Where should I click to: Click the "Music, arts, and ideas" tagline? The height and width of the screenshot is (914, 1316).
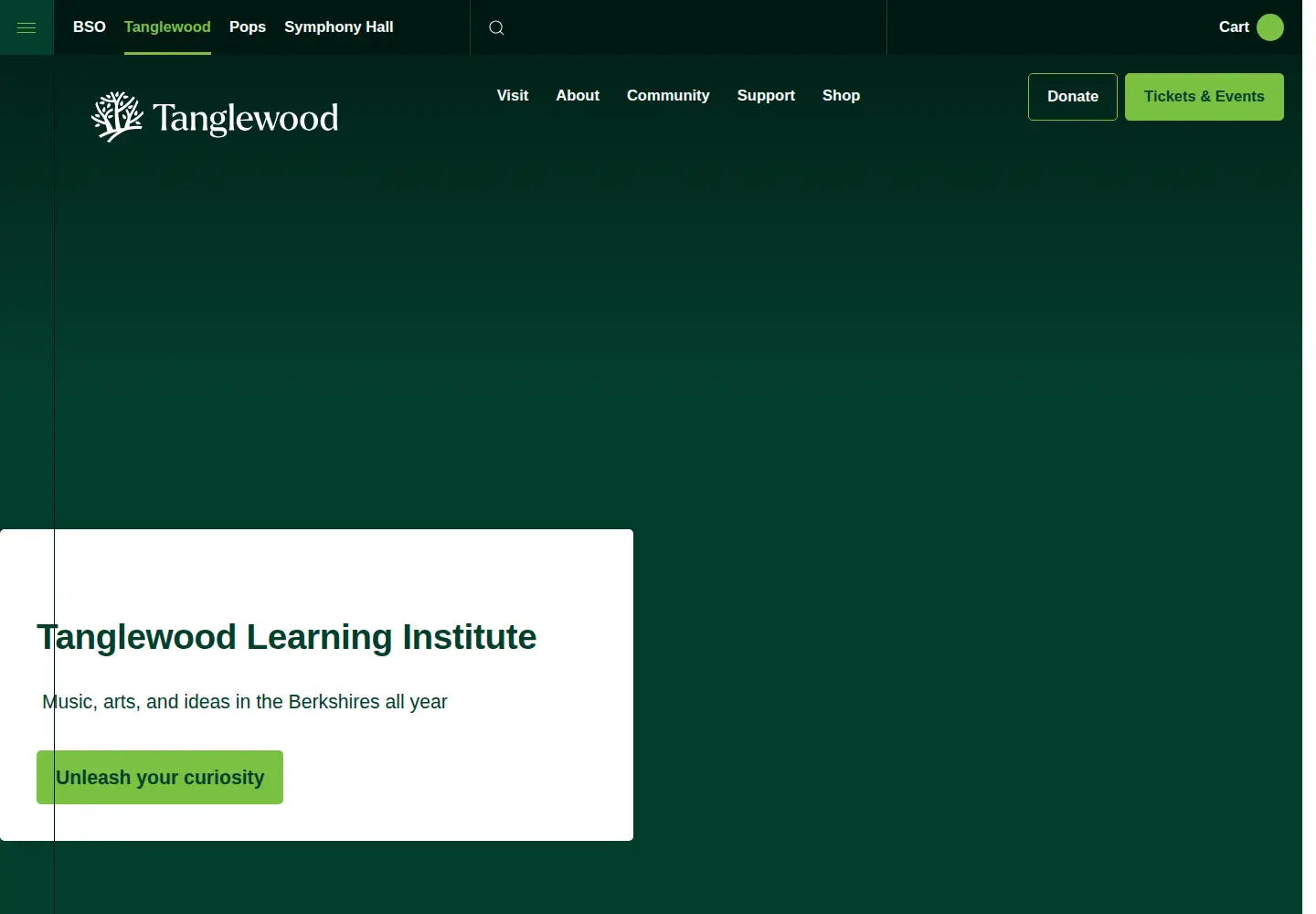[x=245, y=702]
